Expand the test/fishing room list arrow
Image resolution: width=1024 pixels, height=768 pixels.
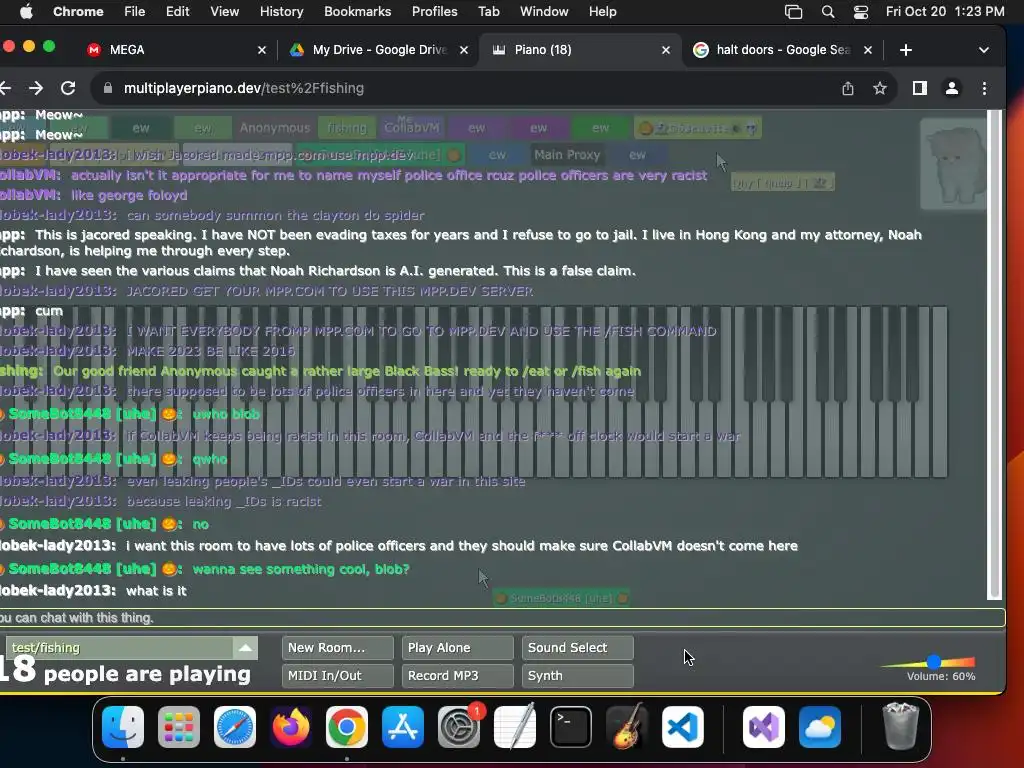tap(246, 648)
